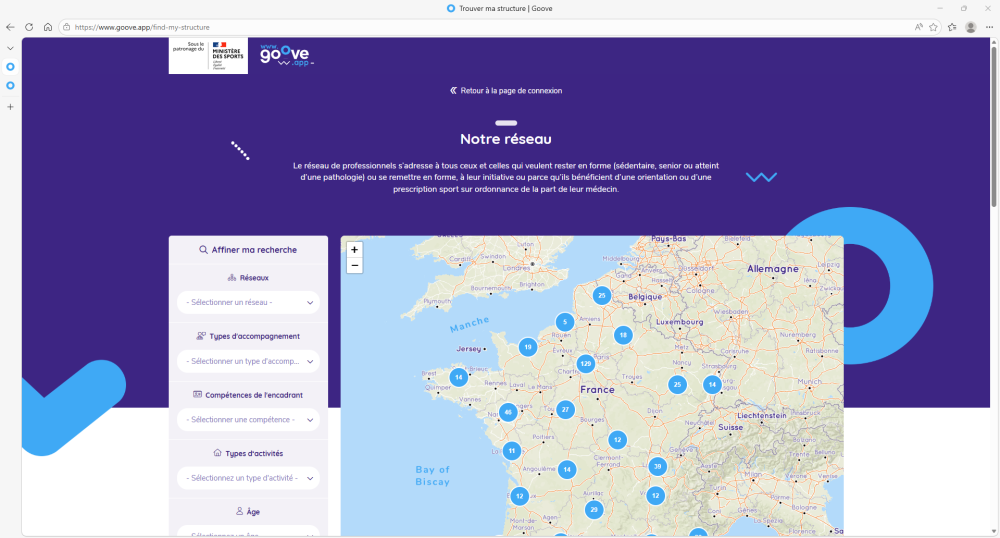1000x538 pixels.
Task: Click the cluster marker labeled 27
Action: [565, 410]
